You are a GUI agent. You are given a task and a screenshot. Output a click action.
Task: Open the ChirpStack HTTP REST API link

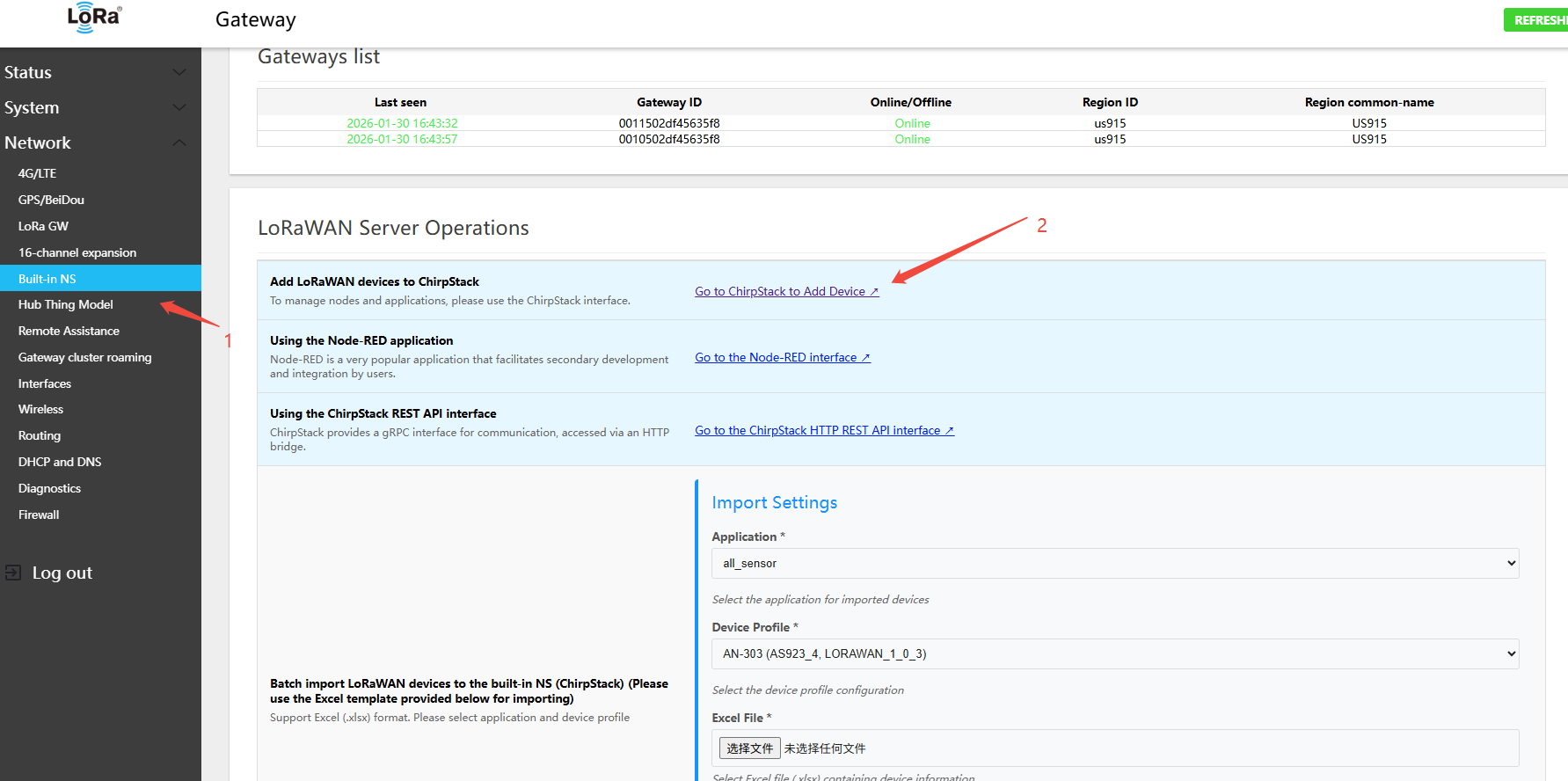(824, 430)
